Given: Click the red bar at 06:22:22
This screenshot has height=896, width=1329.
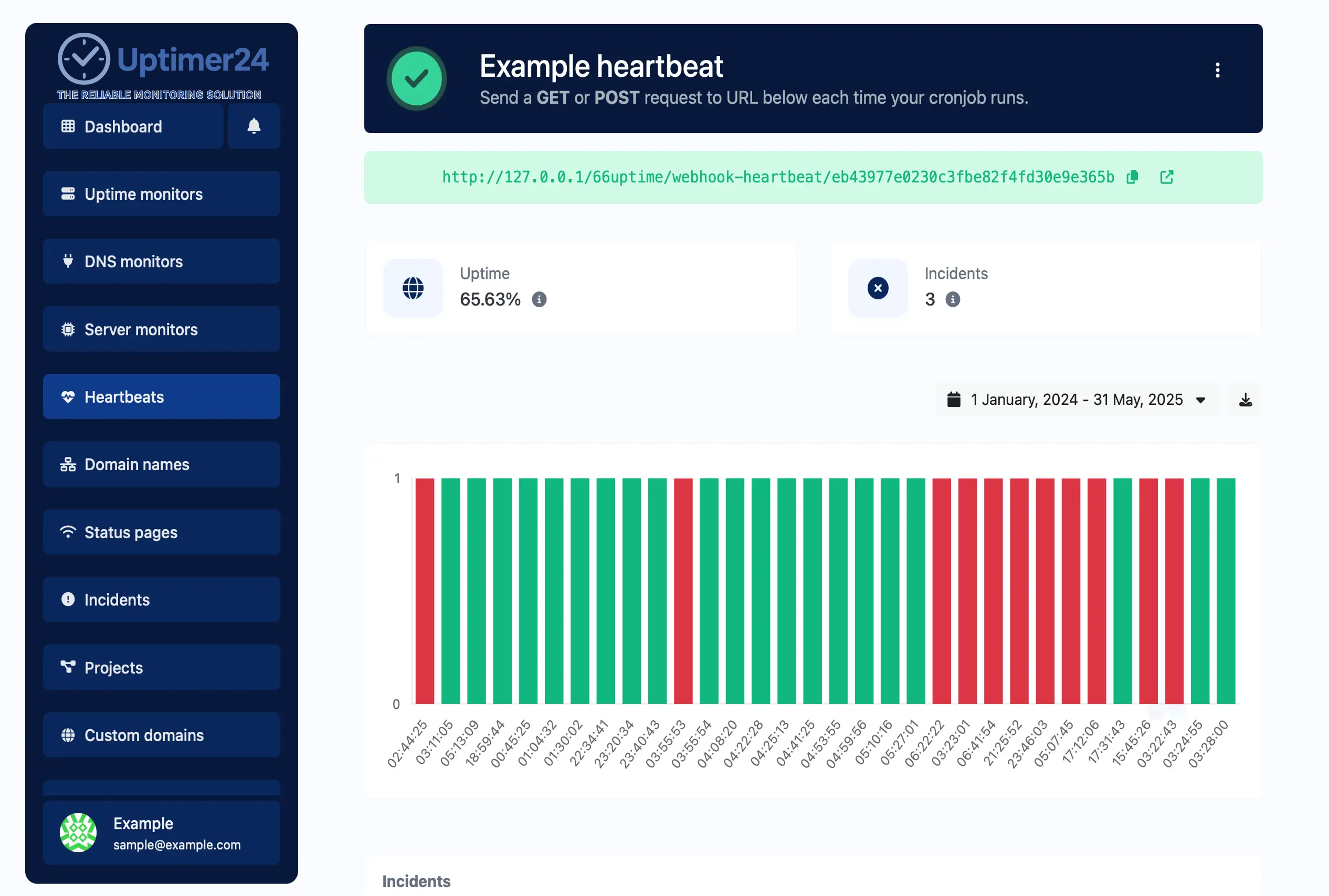Looking at the screenshot, I should pos(941,591).
